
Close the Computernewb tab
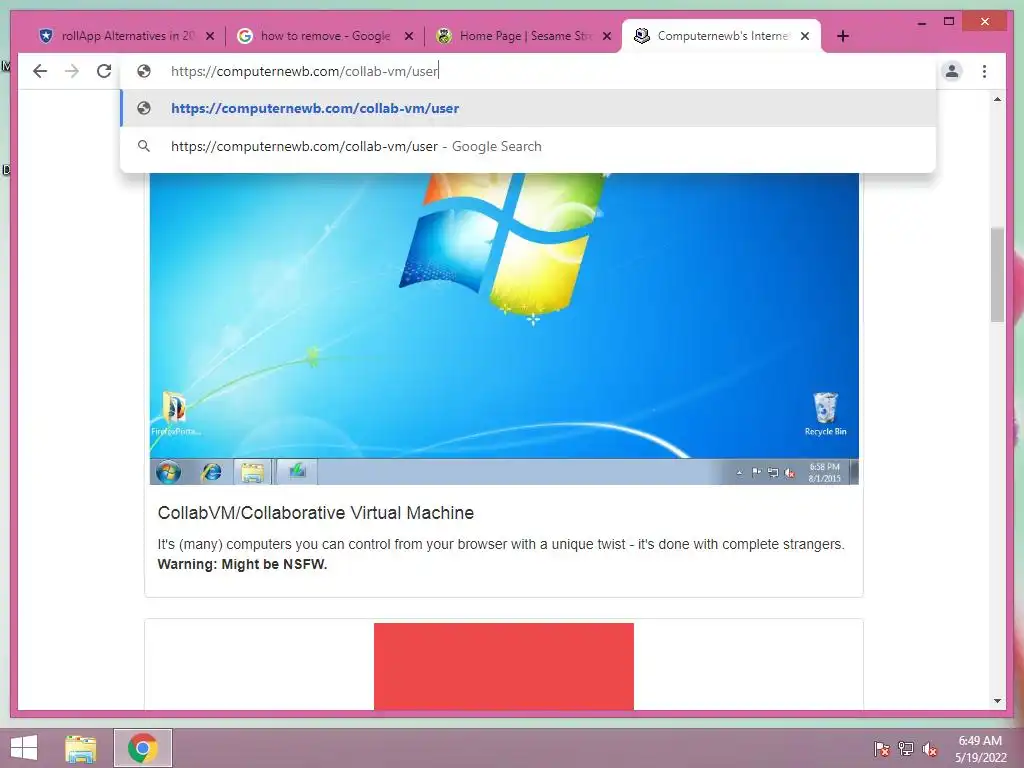click(805, 36)
